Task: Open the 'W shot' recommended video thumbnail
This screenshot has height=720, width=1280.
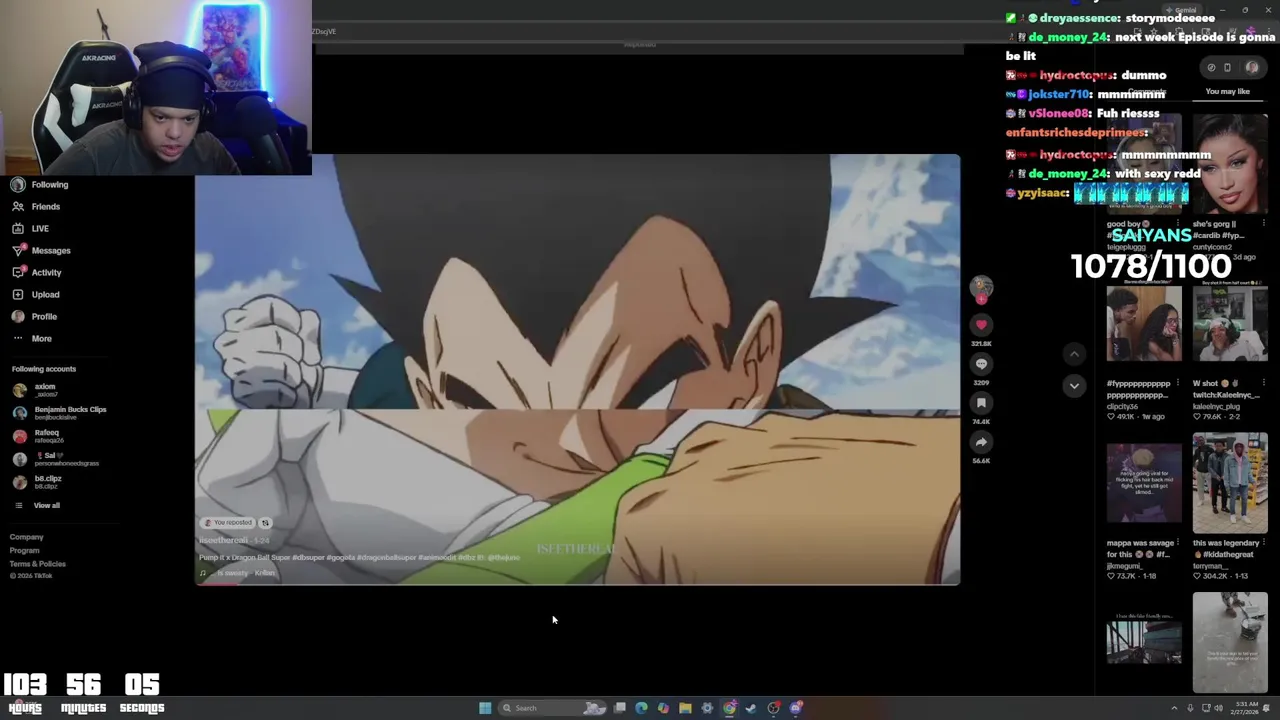Action: tap(1229, 324)
